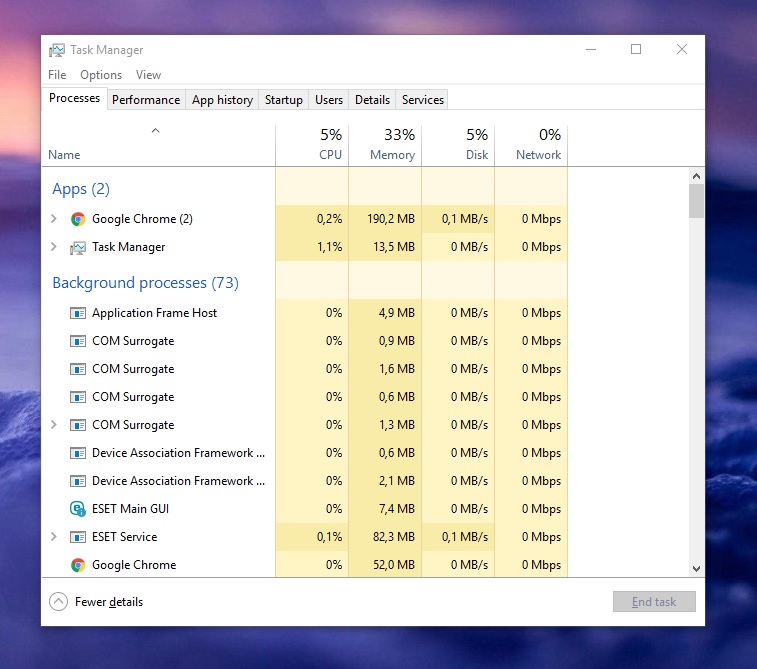Image resolution: width=757 pixels, height=669 pixels.
Task: Expand the ESET Service entry
Action: pos(54,537)
